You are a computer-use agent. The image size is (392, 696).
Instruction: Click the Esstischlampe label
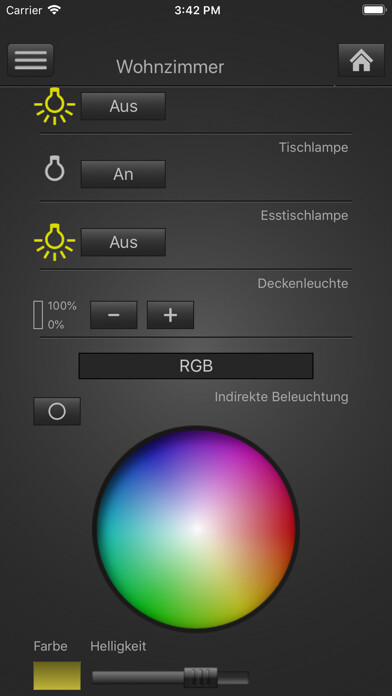[305, 216]
